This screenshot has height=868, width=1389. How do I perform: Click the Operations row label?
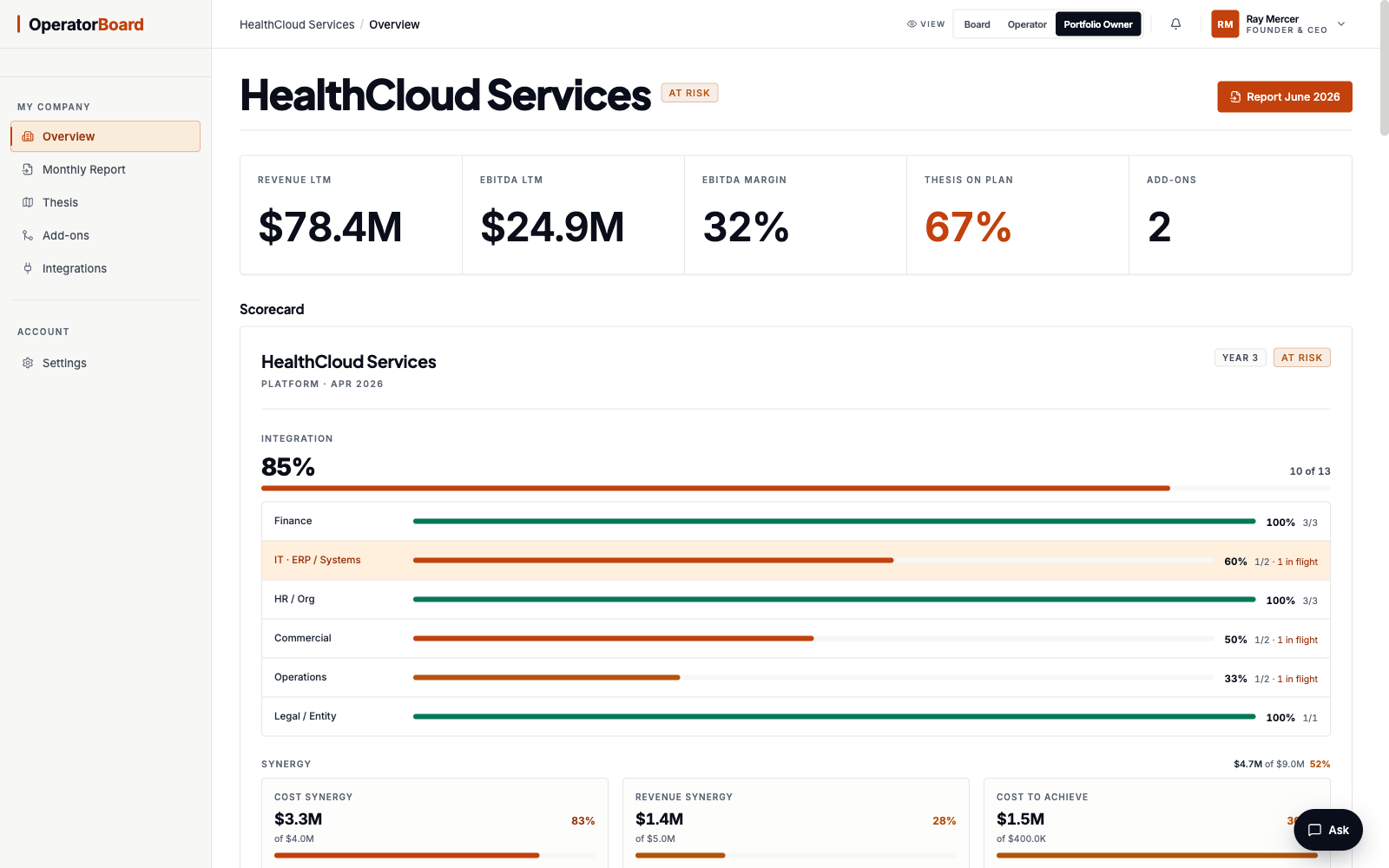pyautogui.click(x=300, y=677)
